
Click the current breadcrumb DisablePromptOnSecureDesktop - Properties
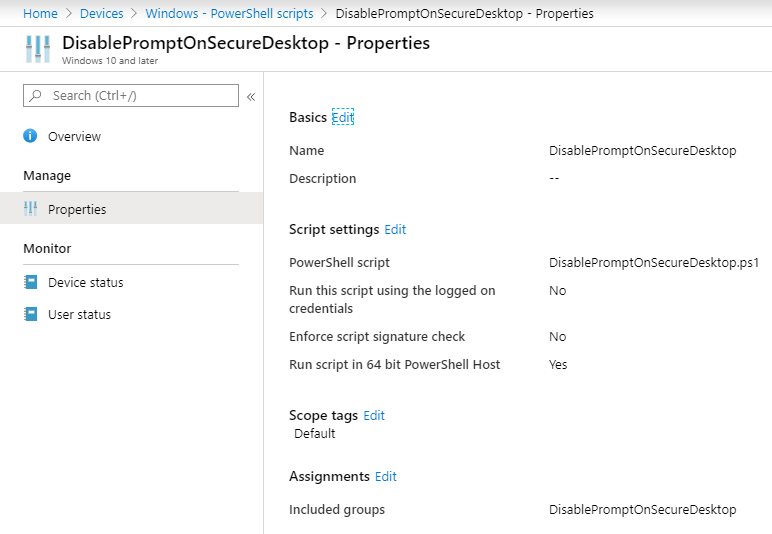click(x=464, y=13)
